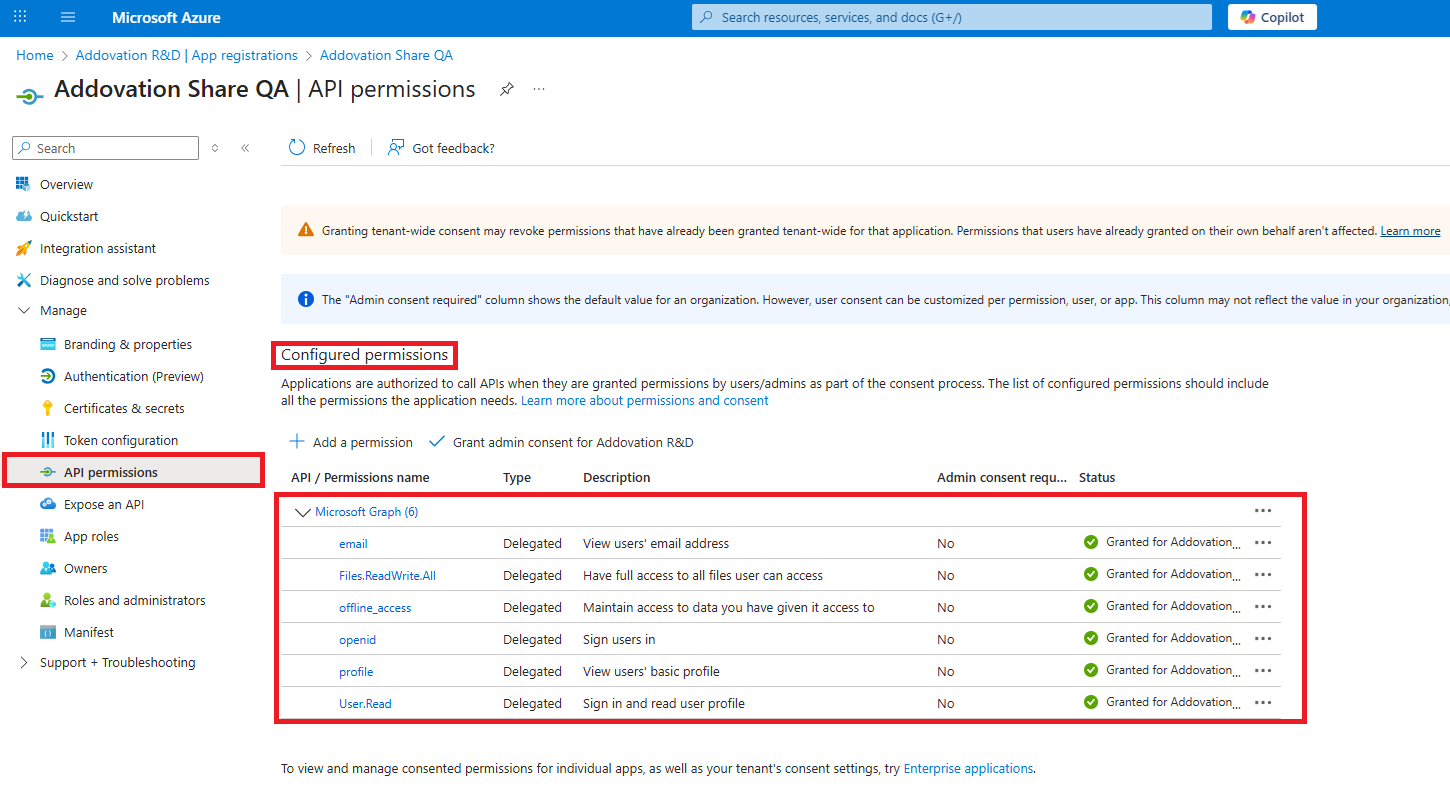Collapse the Manage section in sidebar

point(24,311)
